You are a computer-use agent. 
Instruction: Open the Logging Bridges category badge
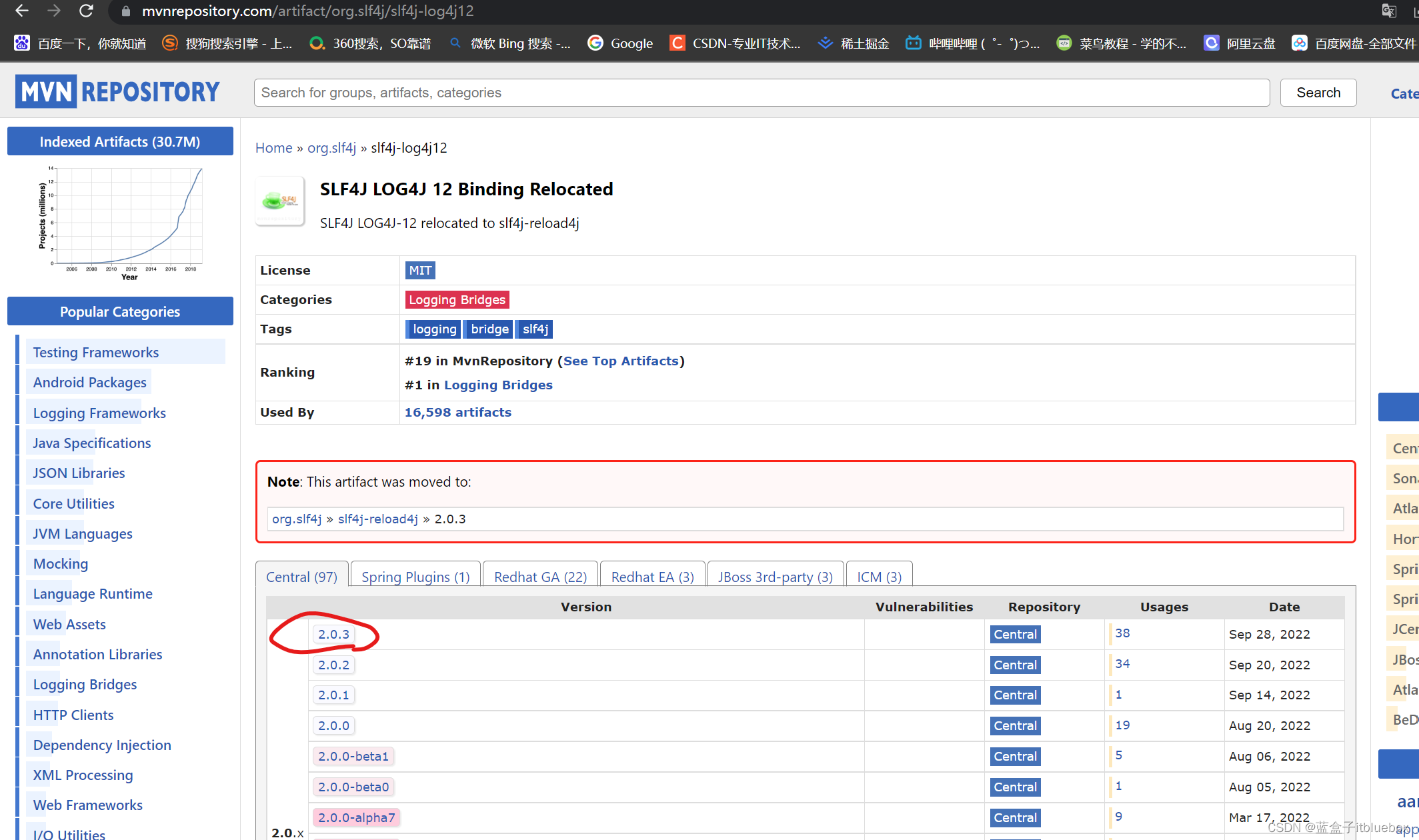[x=457, y=299]
